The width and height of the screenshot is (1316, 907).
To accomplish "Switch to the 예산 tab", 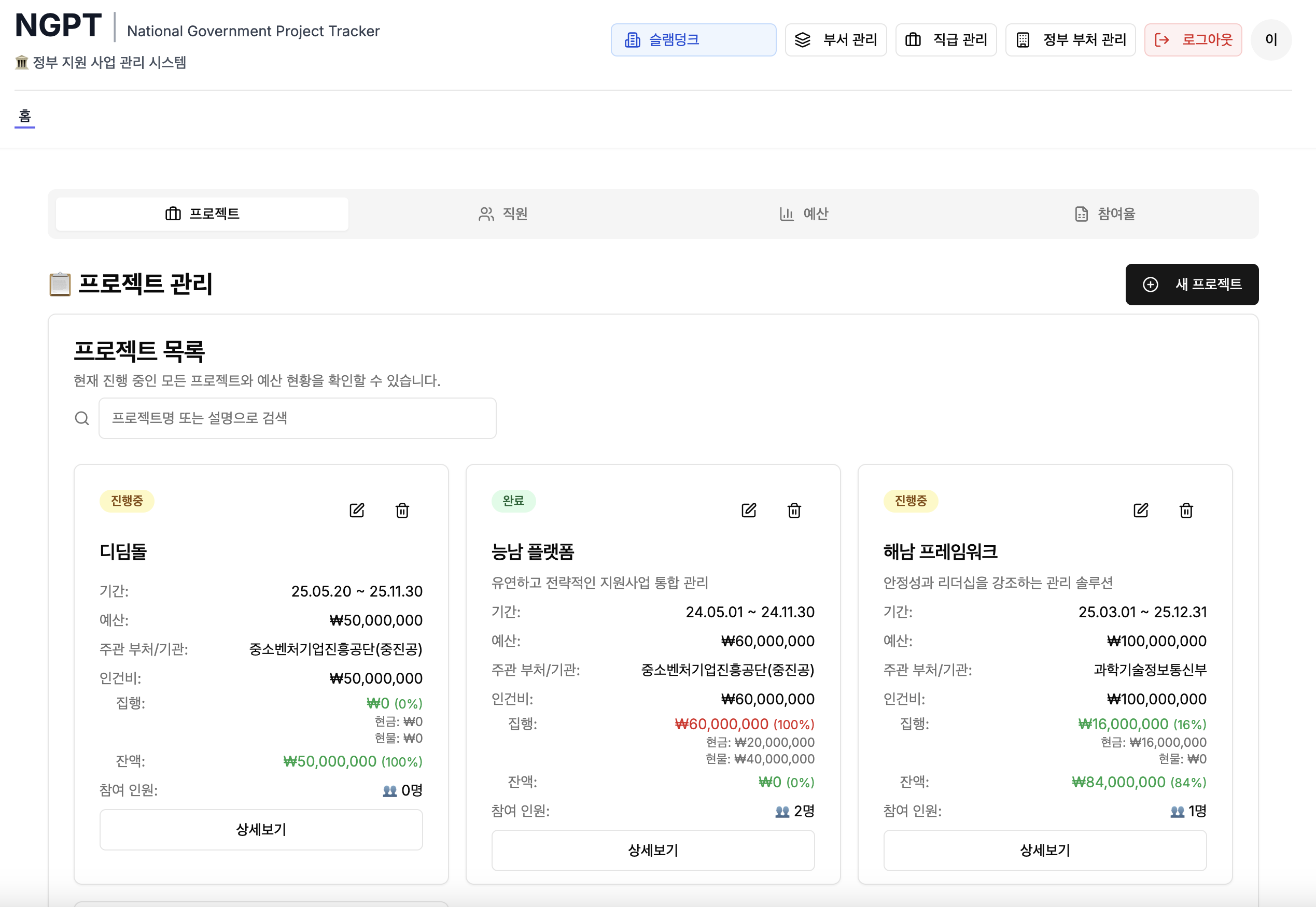I will (x=804, y=214).
